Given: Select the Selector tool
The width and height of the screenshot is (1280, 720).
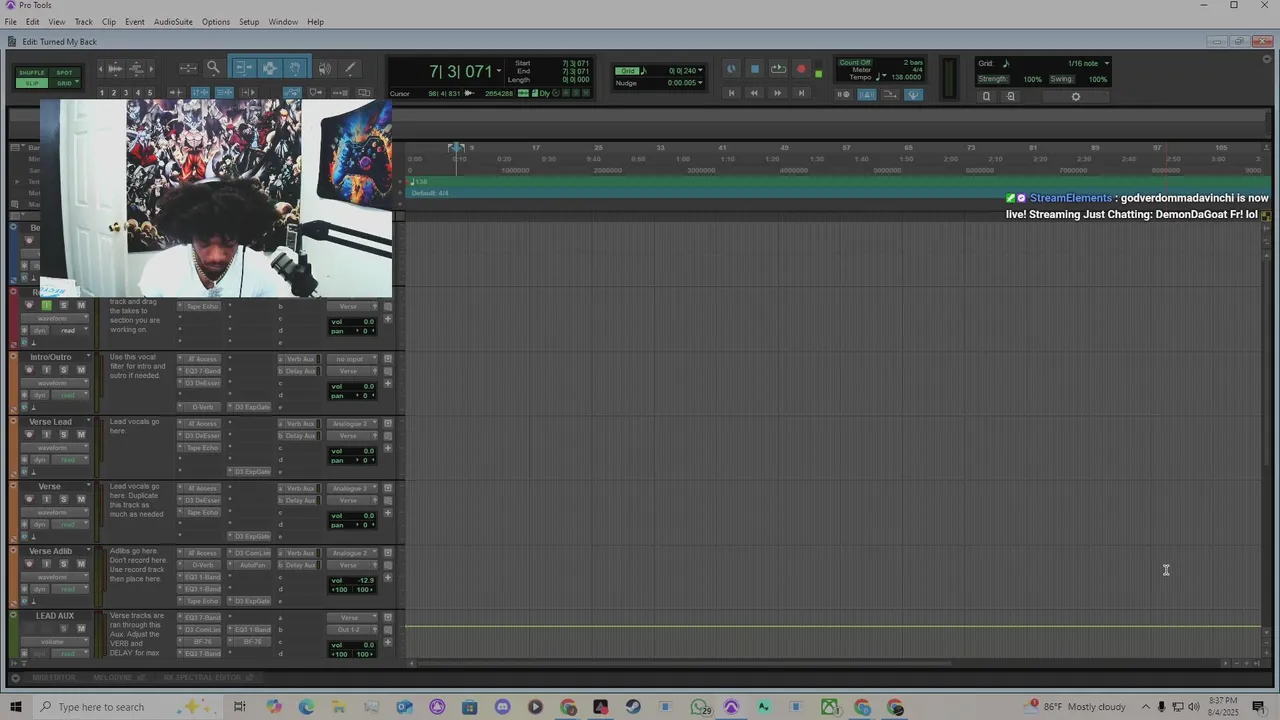Looking at the screenshot, I should (x=270, y=68).
